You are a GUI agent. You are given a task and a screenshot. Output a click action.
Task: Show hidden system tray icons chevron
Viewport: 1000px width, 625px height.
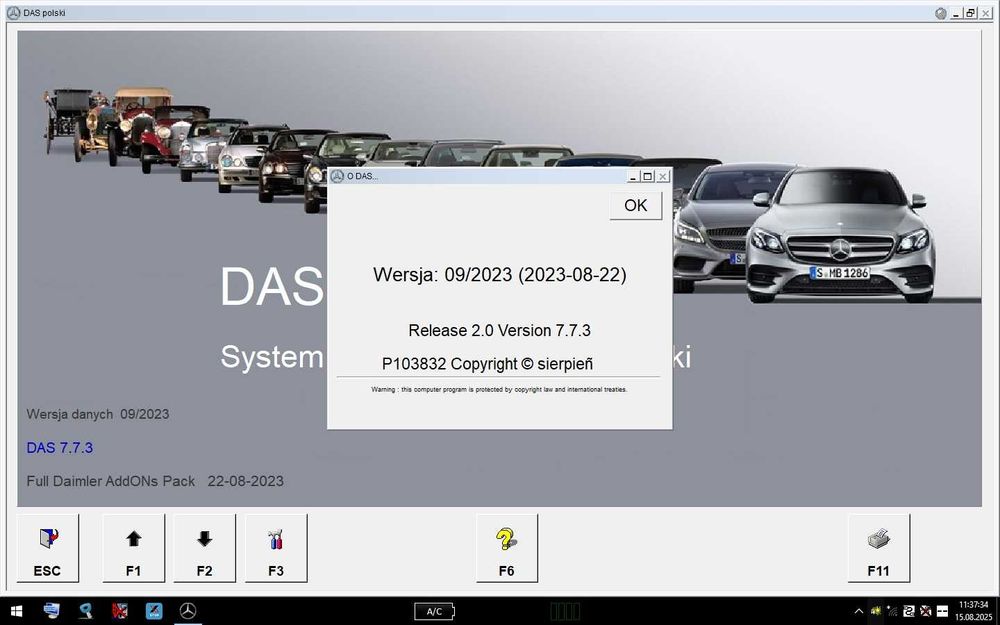coord(858,612)
